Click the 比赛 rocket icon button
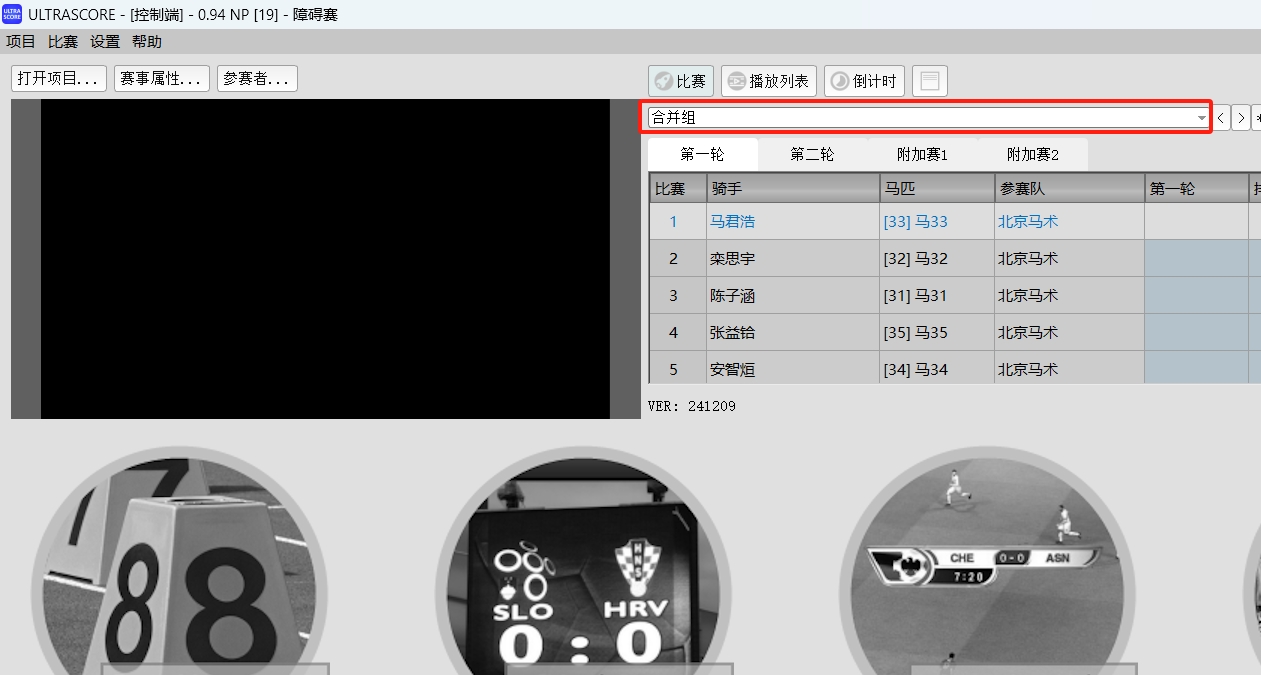This screenshot has width=1261, height=675. pos(680,81)
